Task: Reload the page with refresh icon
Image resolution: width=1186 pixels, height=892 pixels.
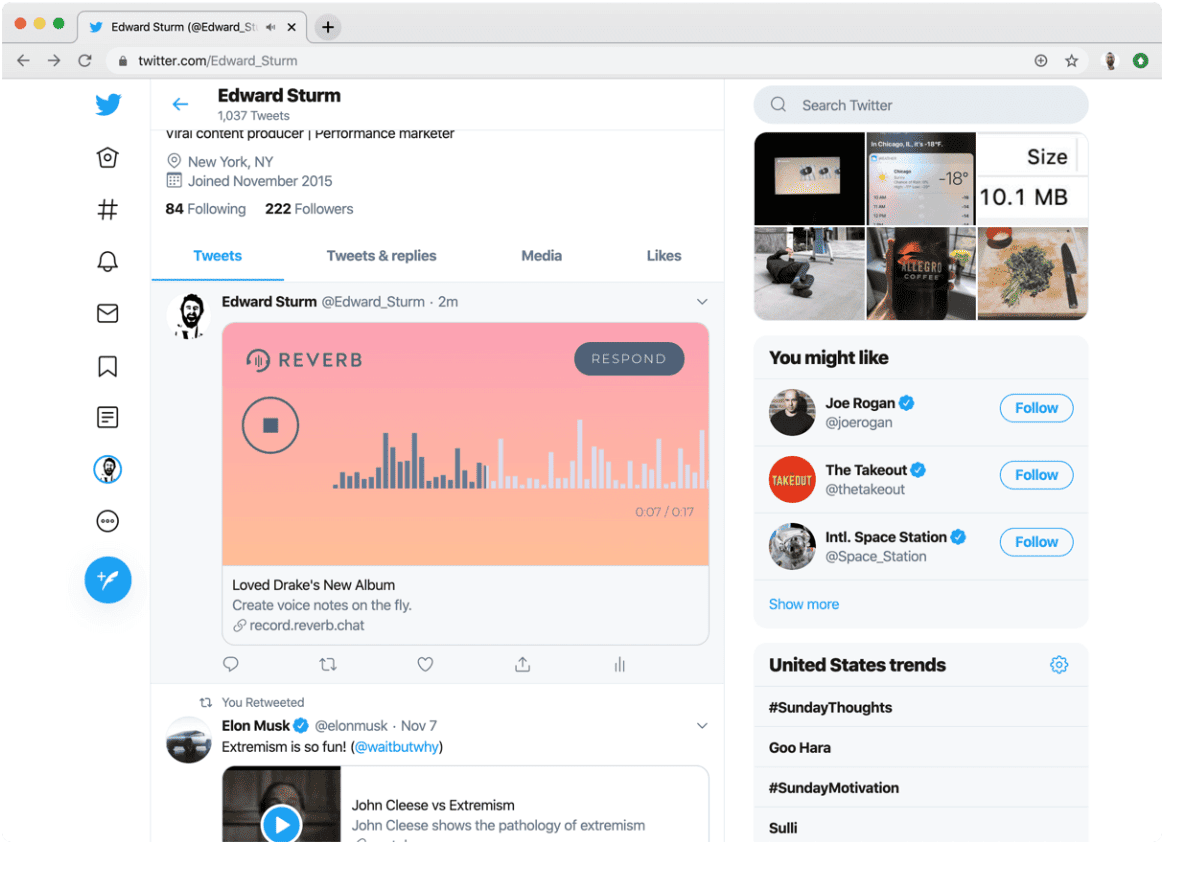Action: coord(85,61)
